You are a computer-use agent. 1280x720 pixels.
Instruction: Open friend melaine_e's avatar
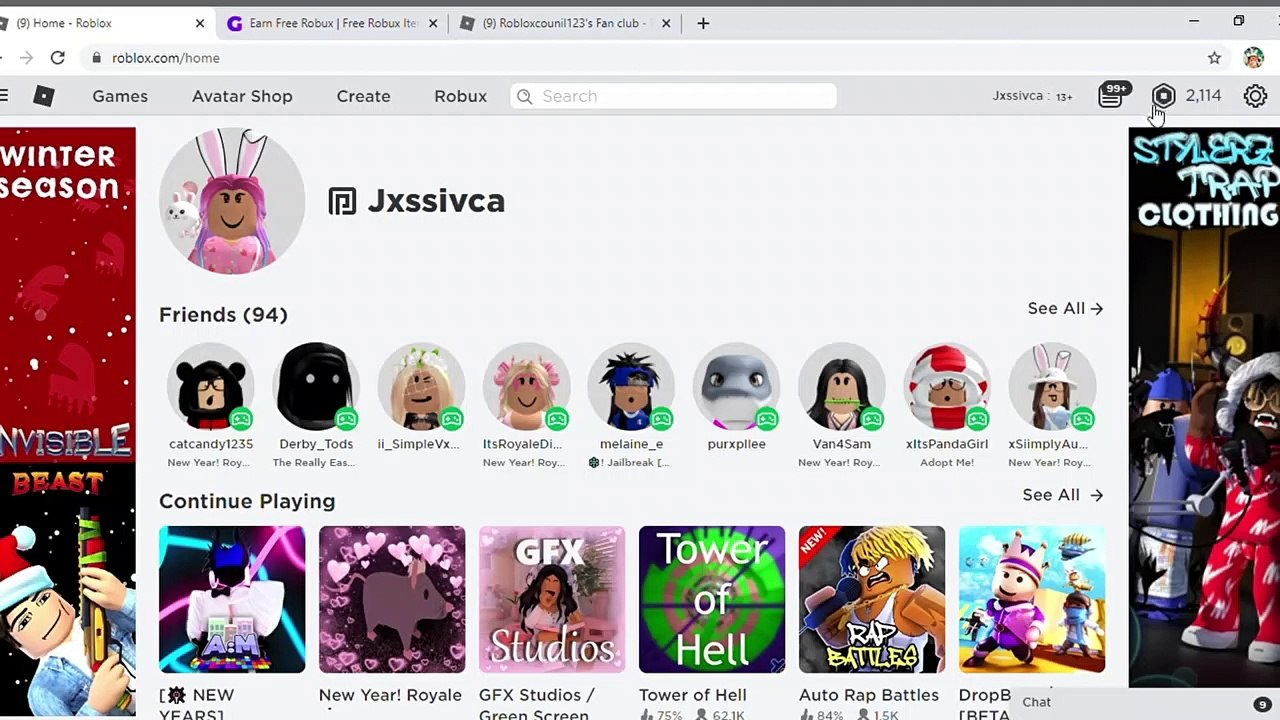[x=631, y=387]
